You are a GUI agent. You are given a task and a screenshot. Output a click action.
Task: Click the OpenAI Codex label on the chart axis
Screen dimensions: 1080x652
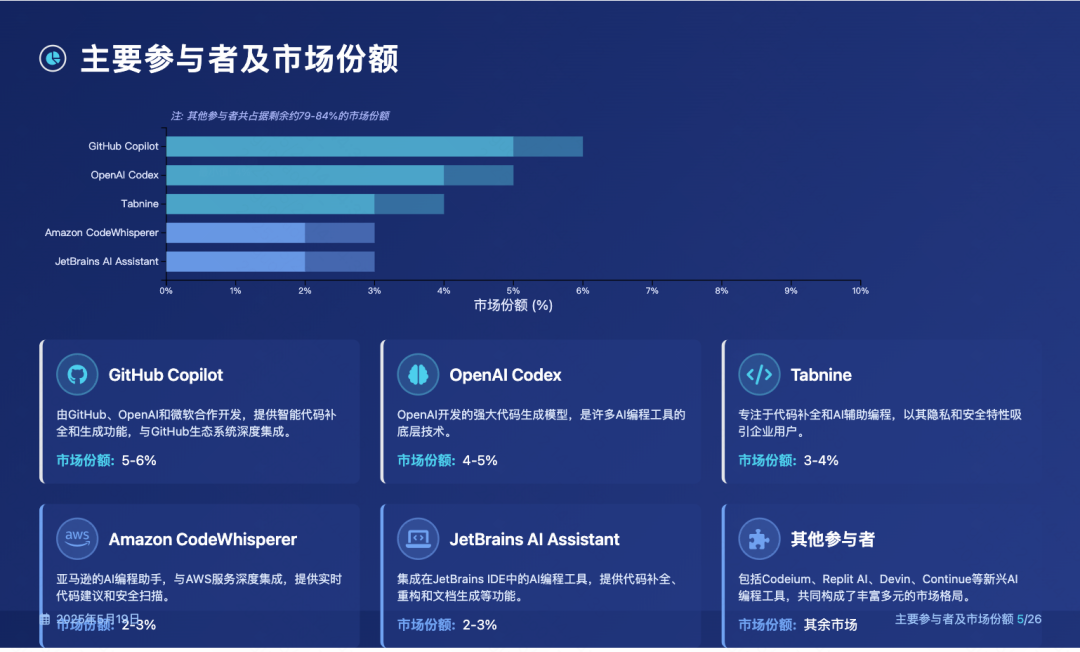pos(125,175)
